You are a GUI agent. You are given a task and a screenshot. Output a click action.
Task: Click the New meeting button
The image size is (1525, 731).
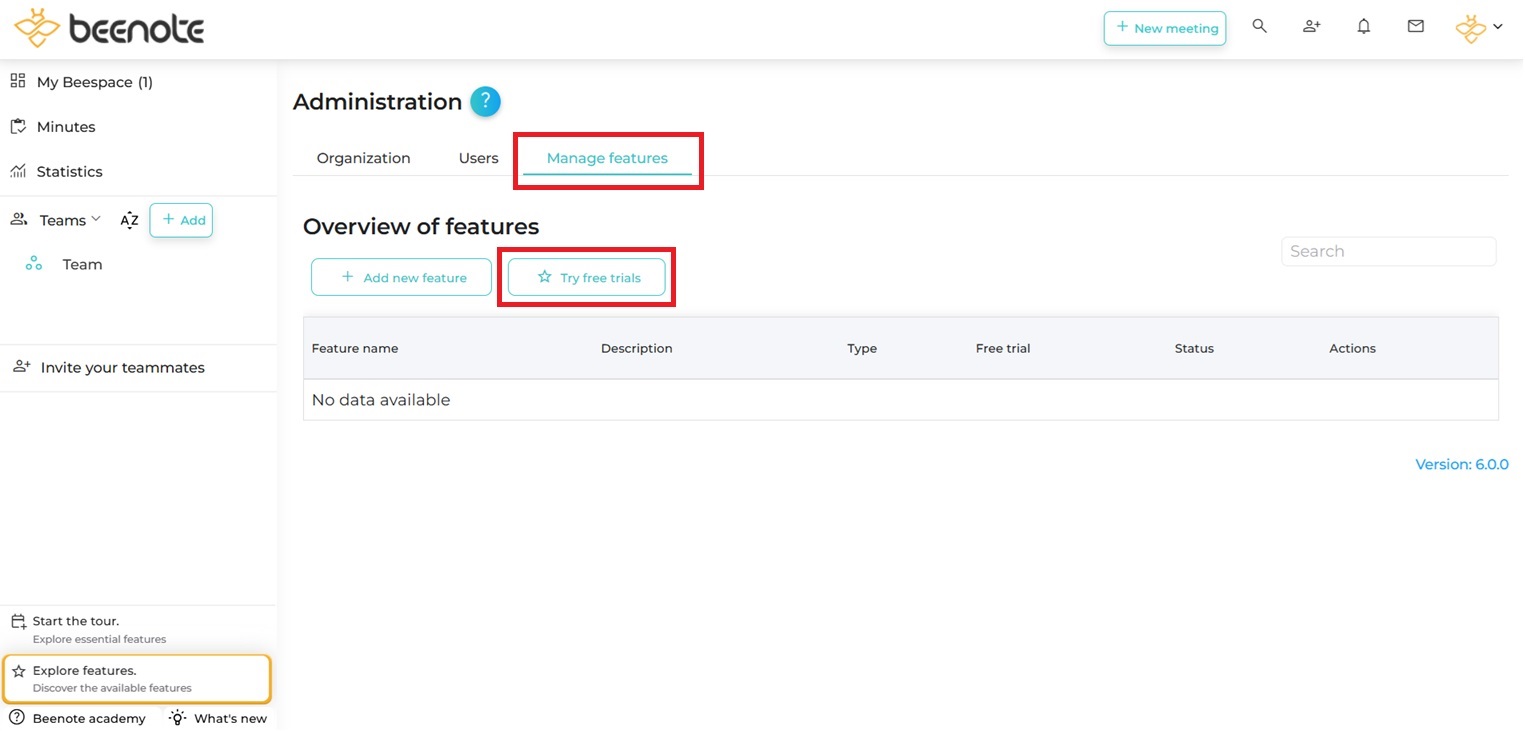click(1165, 28)
